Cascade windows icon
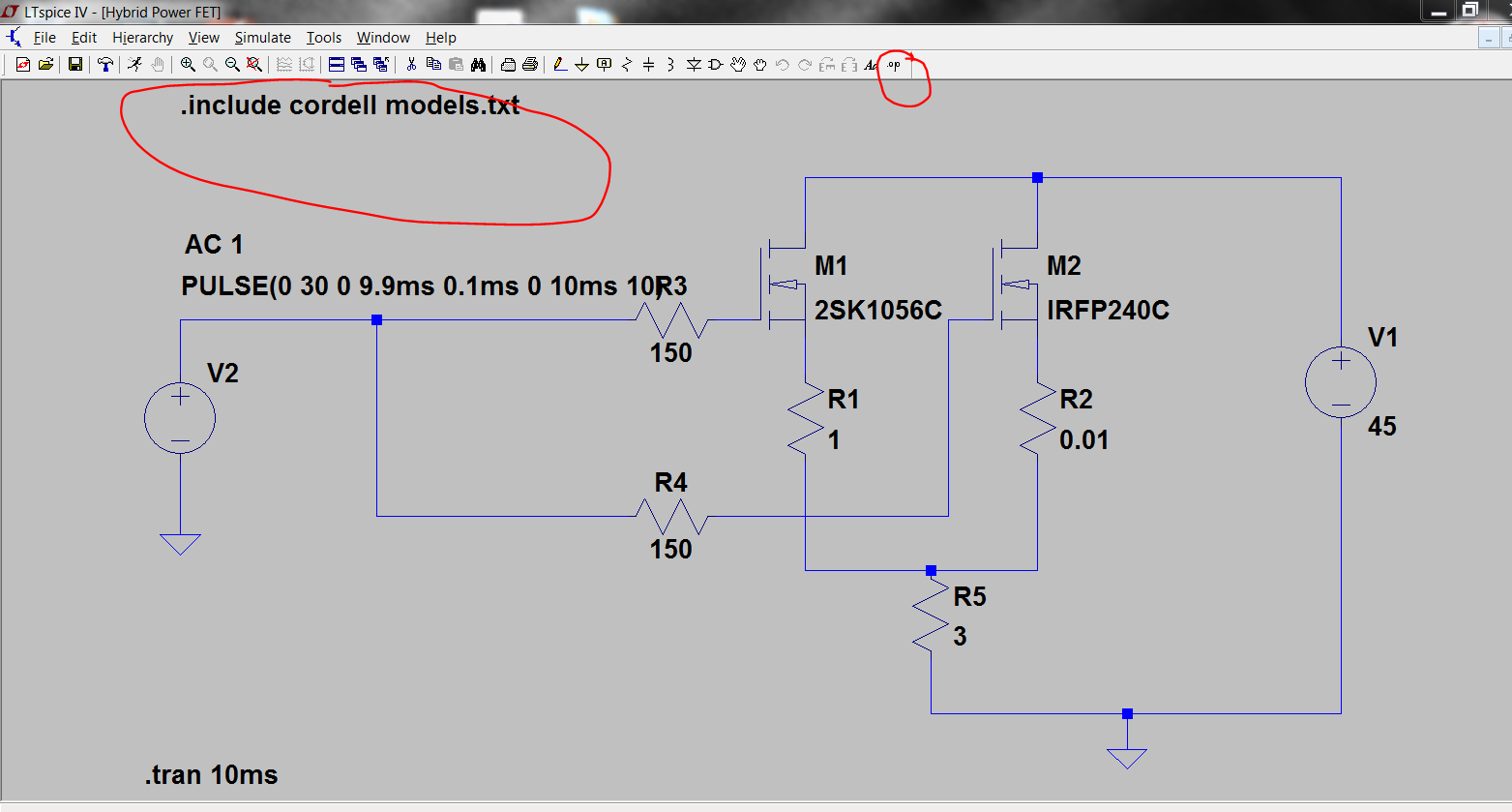 (x=358, y=65)
